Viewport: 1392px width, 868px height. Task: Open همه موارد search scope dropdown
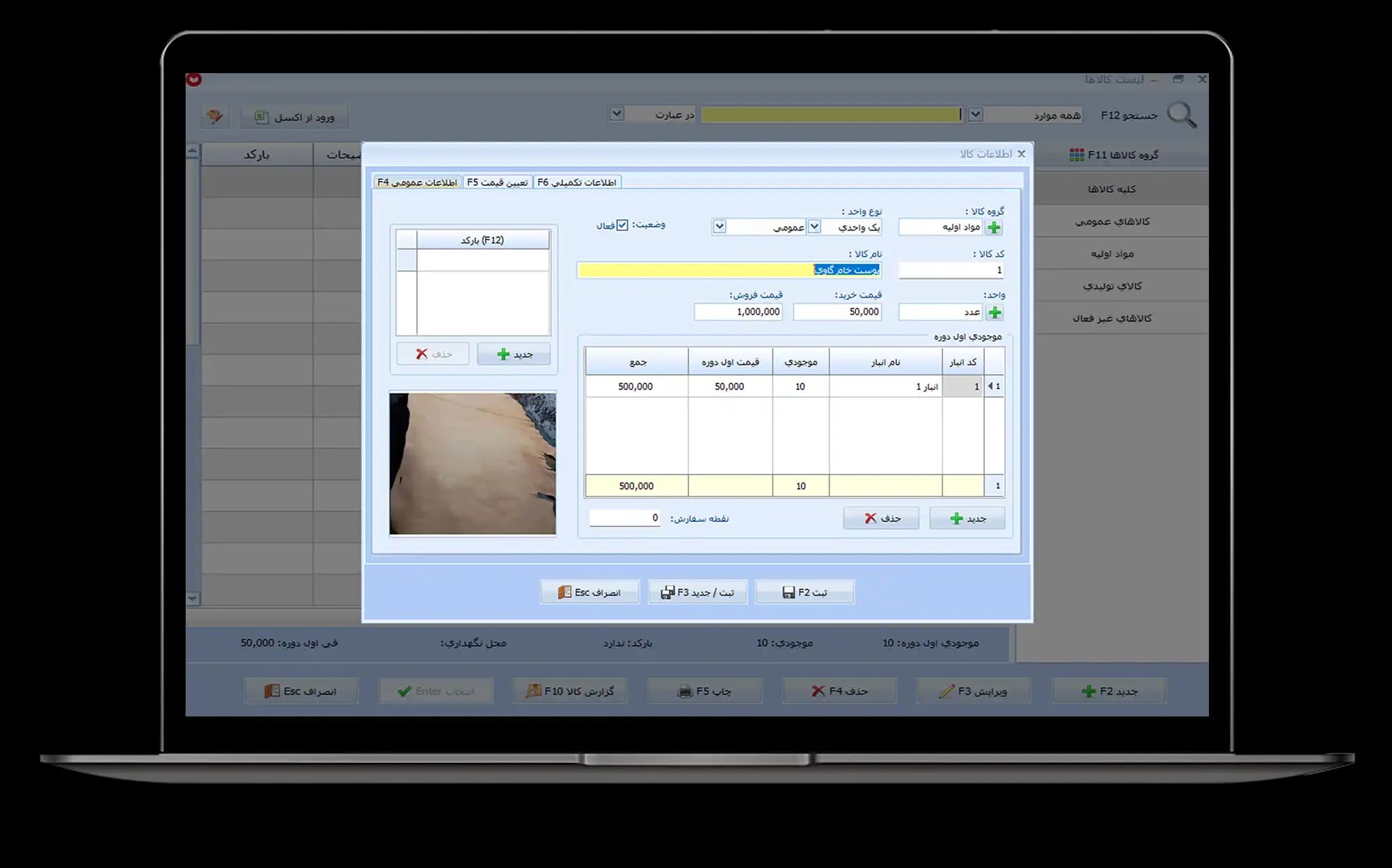pos(976,114)
